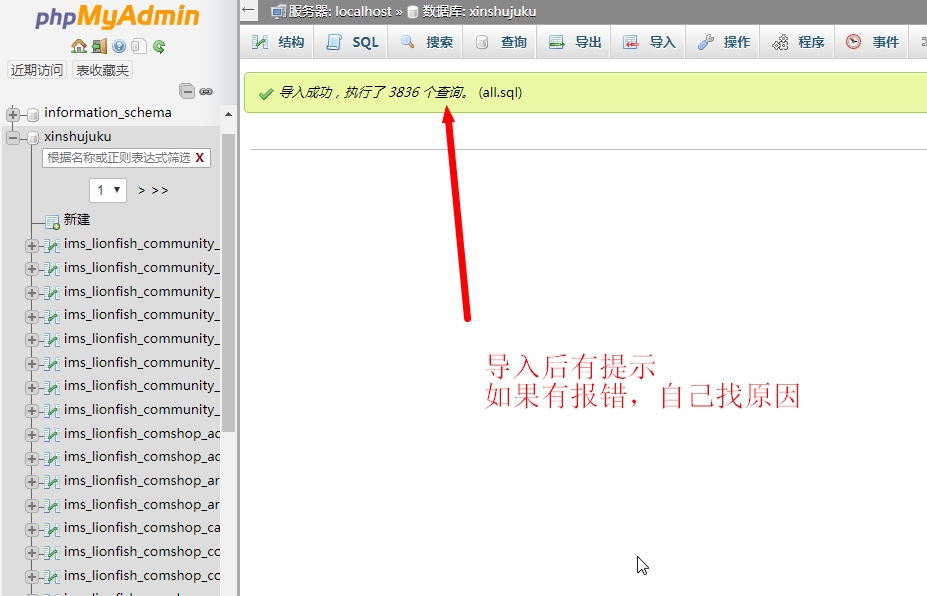
Task: Switch to the SQL tab
Action: (x=354, y=42)
